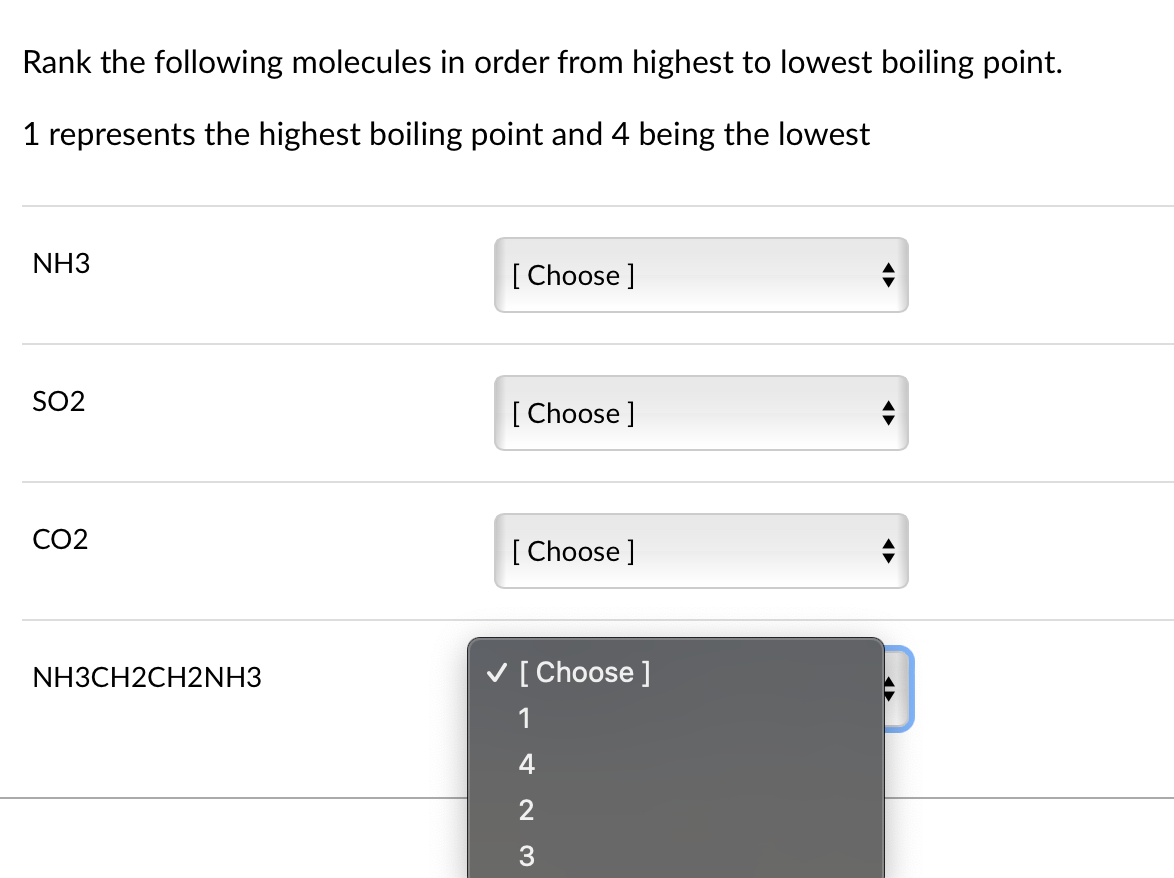1174x878 pixels.
Task: Click the SO2 molecule label
Action: [x=58, y=402]
